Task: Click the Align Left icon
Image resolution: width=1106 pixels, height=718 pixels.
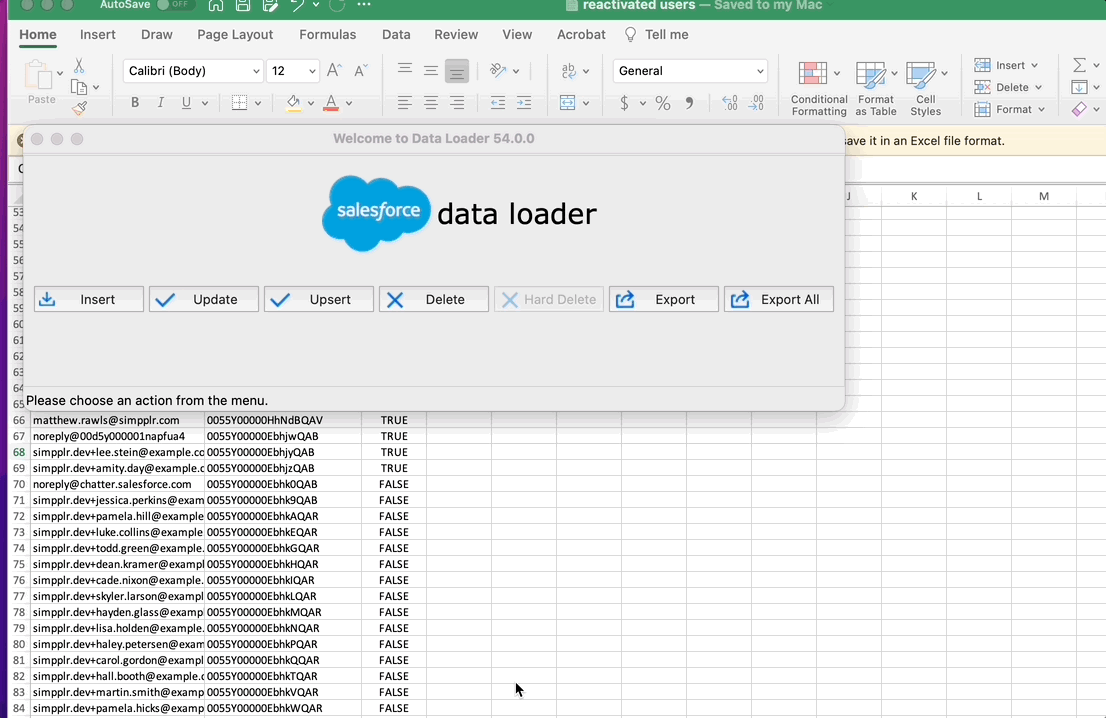Action: (404, 103)
